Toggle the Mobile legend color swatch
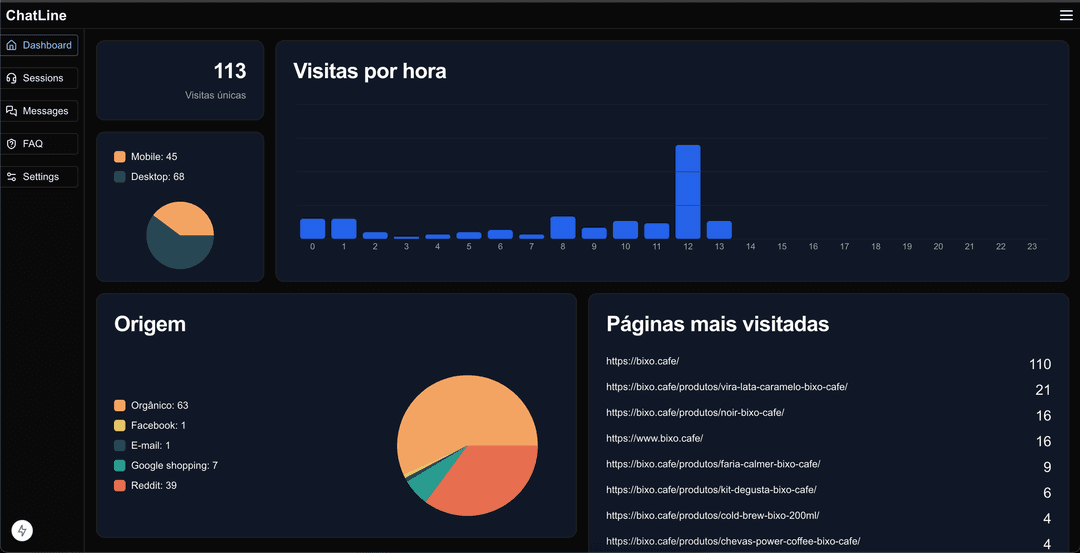Image resolution: width=1080 pixels, height=553 pixels. click(120, 157)
